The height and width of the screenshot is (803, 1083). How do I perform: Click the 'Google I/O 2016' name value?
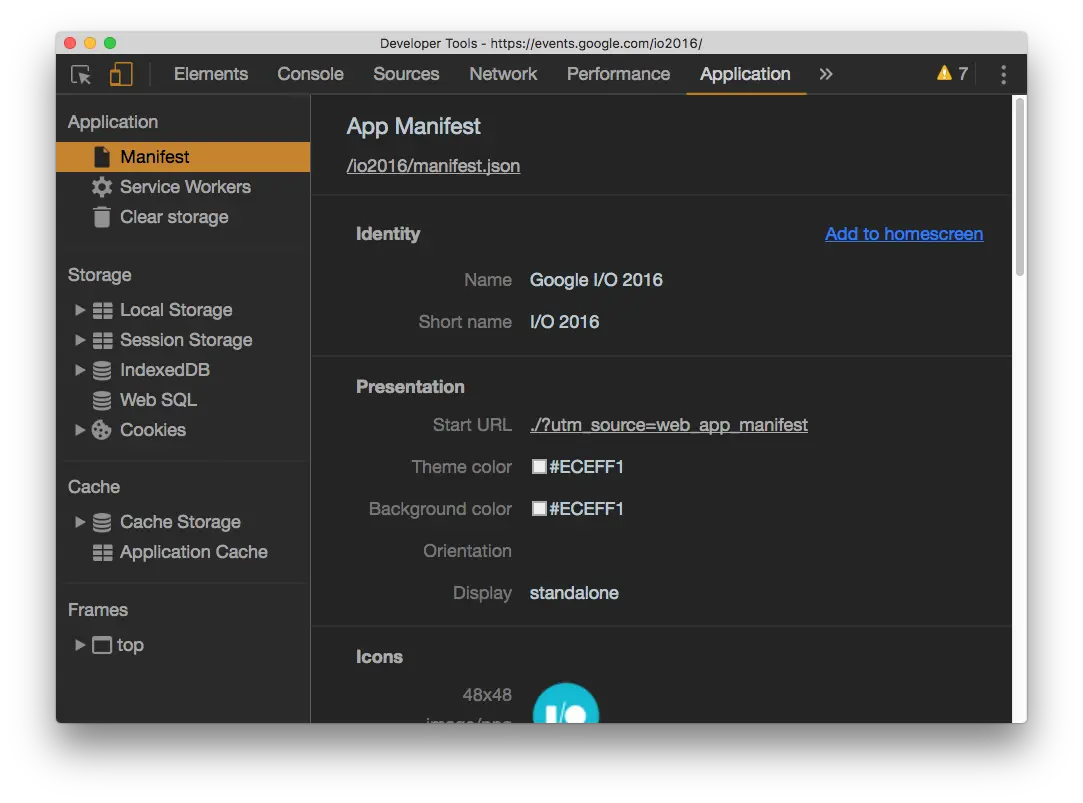click(596, 280)
